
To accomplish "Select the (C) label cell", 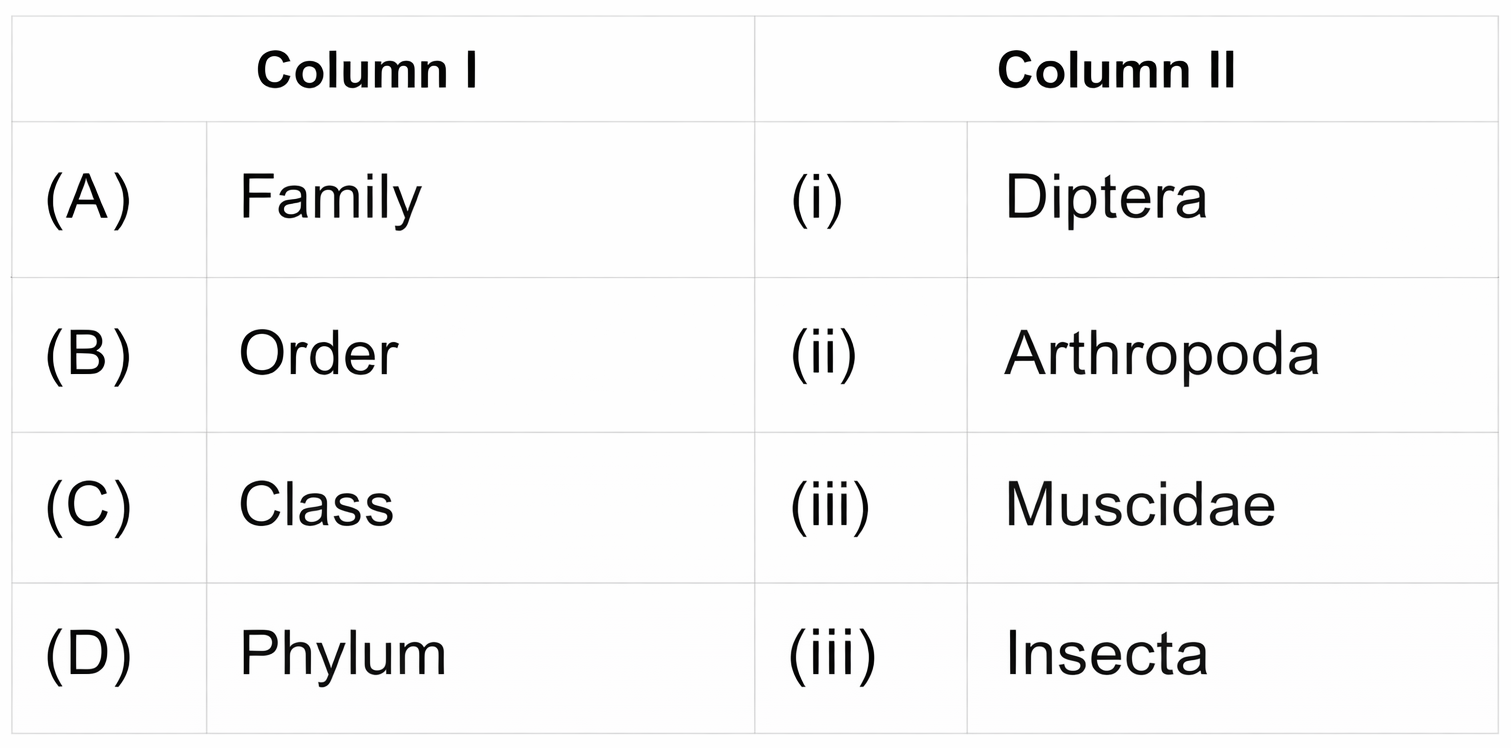I will [88, 505].
